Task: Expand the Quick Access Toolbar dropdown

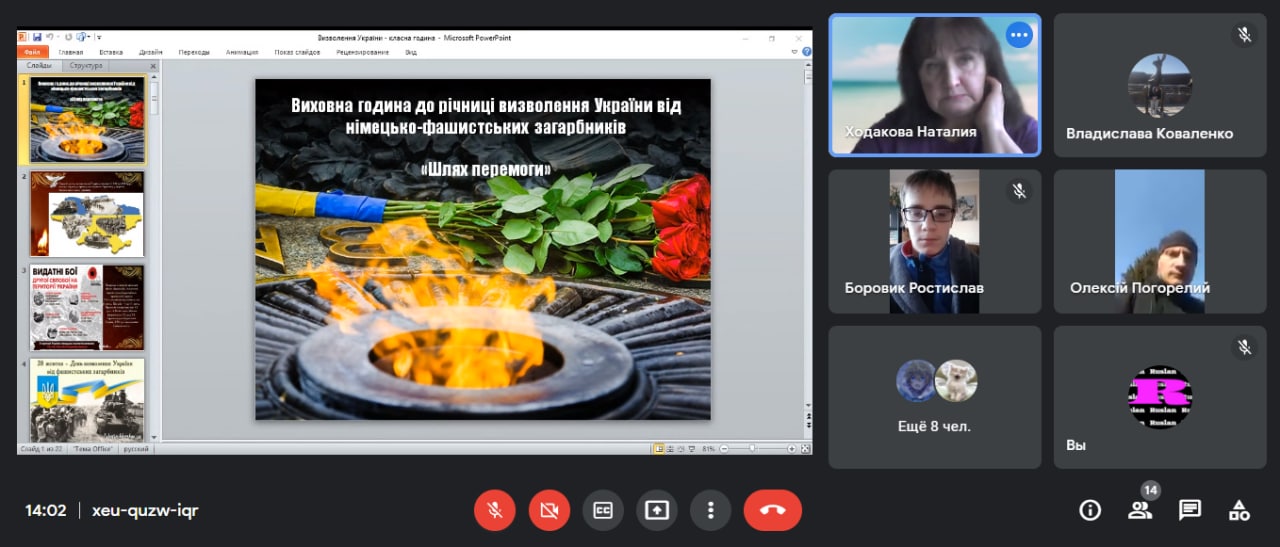Action: [x=99, y=37]
